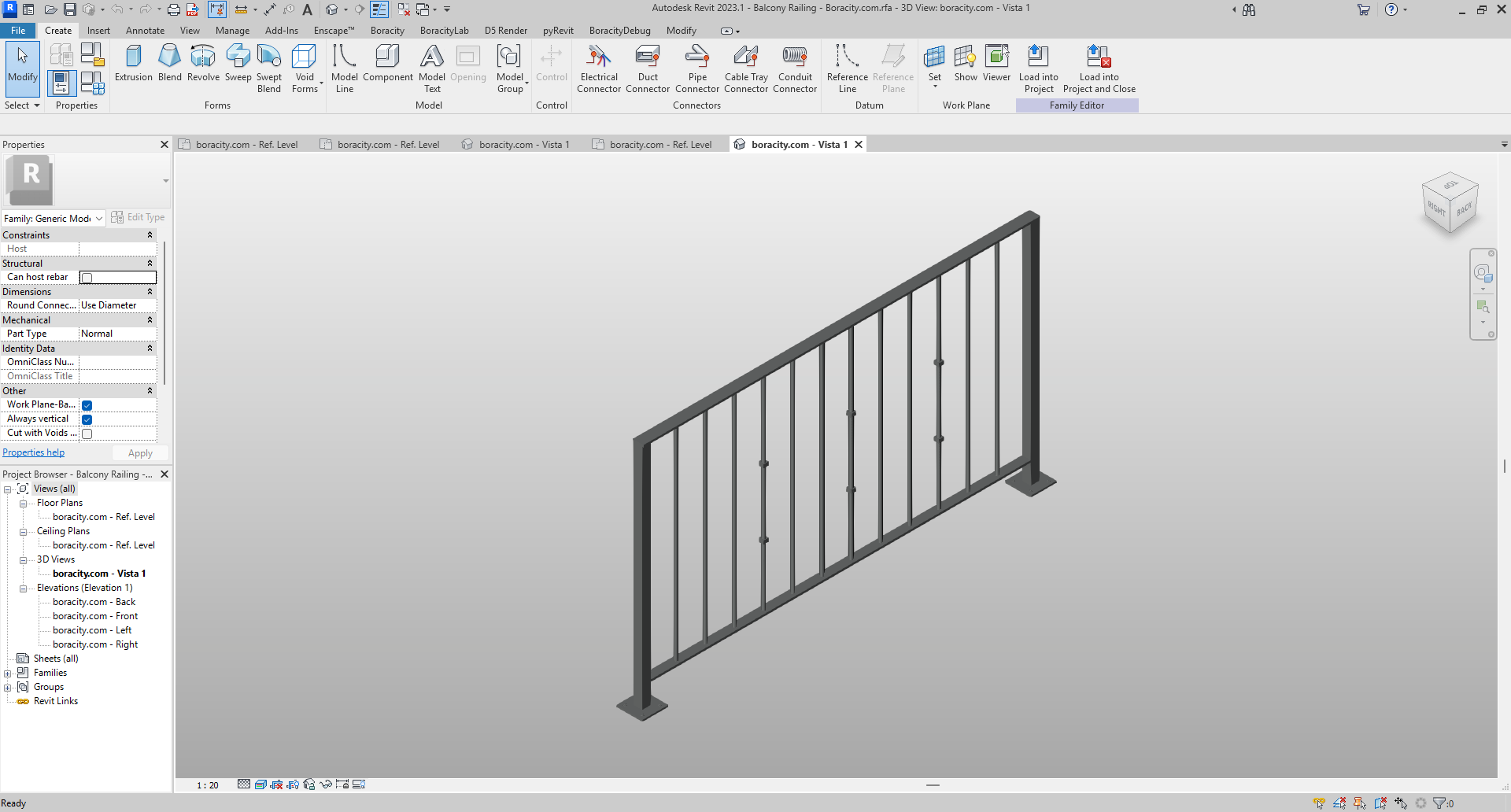This screenshot has width=1511, height=812.
Task: Click the ViewCube in 3D view
Action: [x=1450, y=204]
